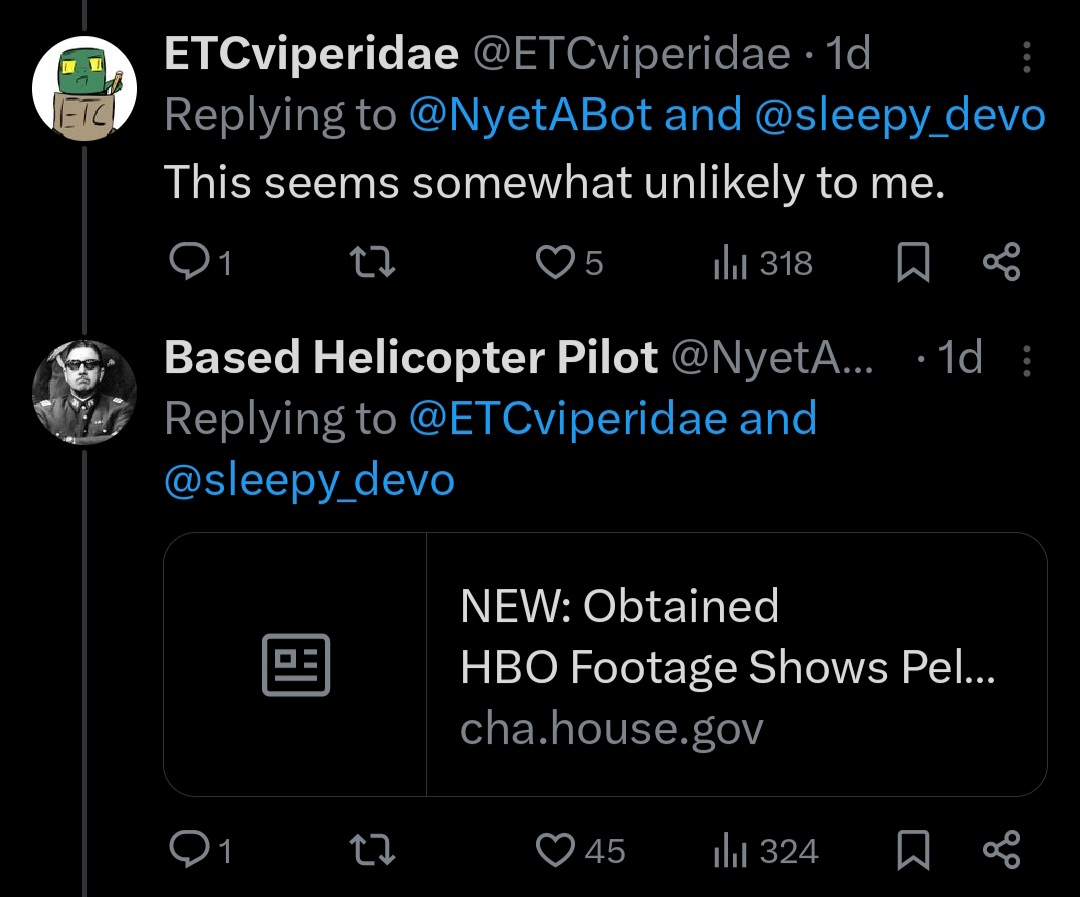Bookmark Based Helicopter Pilot's tweet
The height and width of the screenshot is (897, 1080).
(913, 849)
